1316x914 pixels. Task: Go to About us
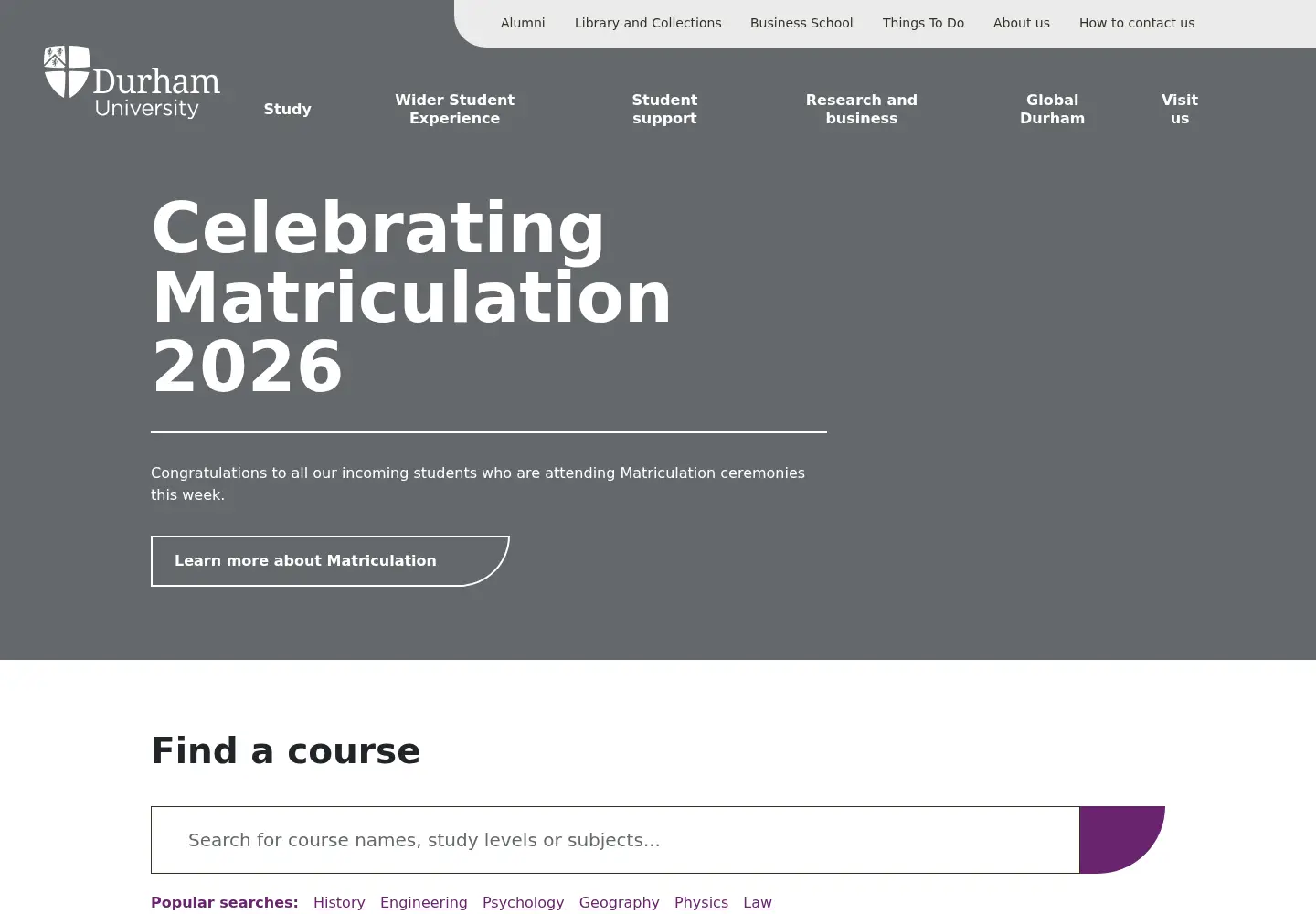(1022, 23)
